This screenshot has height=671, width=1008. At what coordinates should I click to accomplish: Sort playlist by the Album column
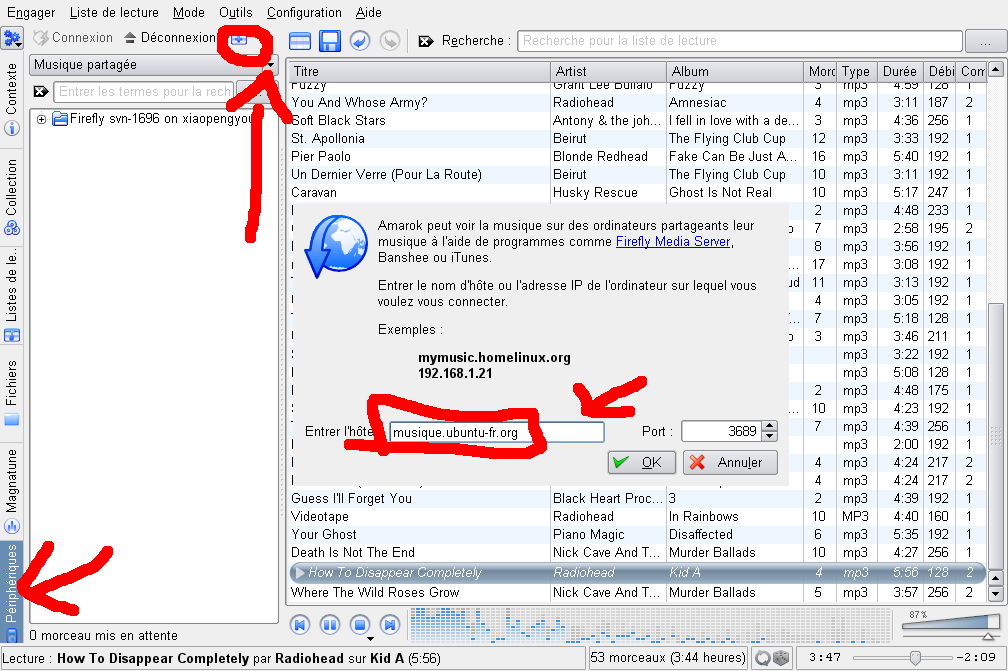735,71
